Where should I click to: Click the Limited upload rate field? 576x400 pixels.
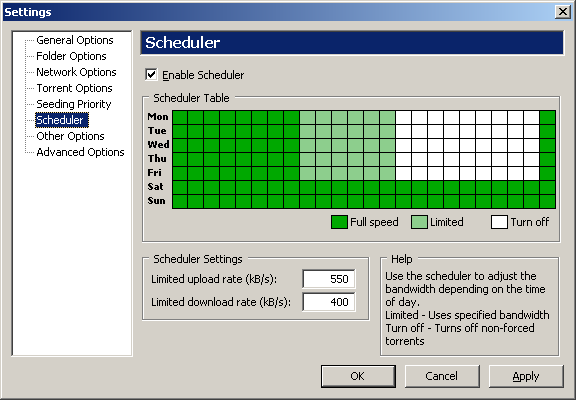point(329,279)
